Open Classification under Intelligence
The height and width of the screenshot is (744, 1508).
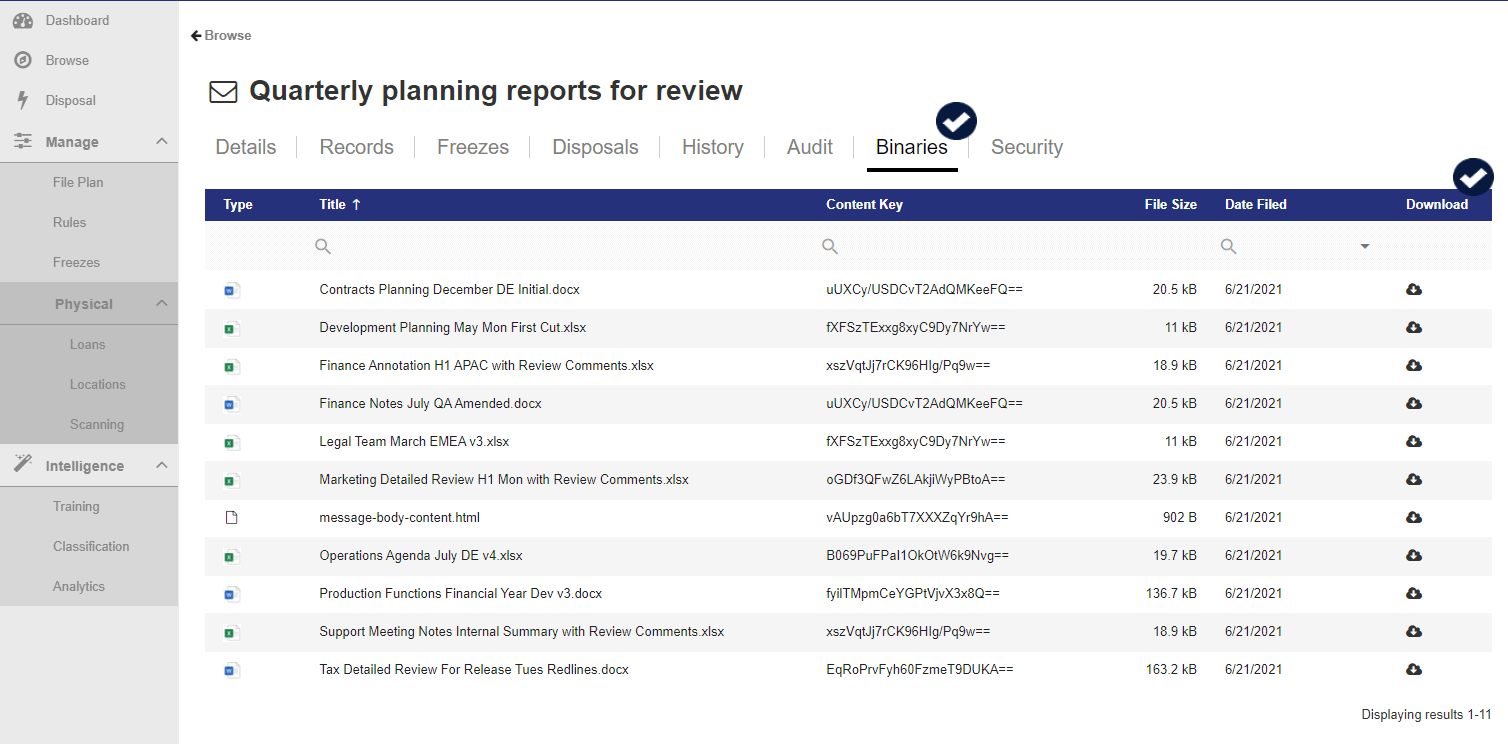(89, 546)
